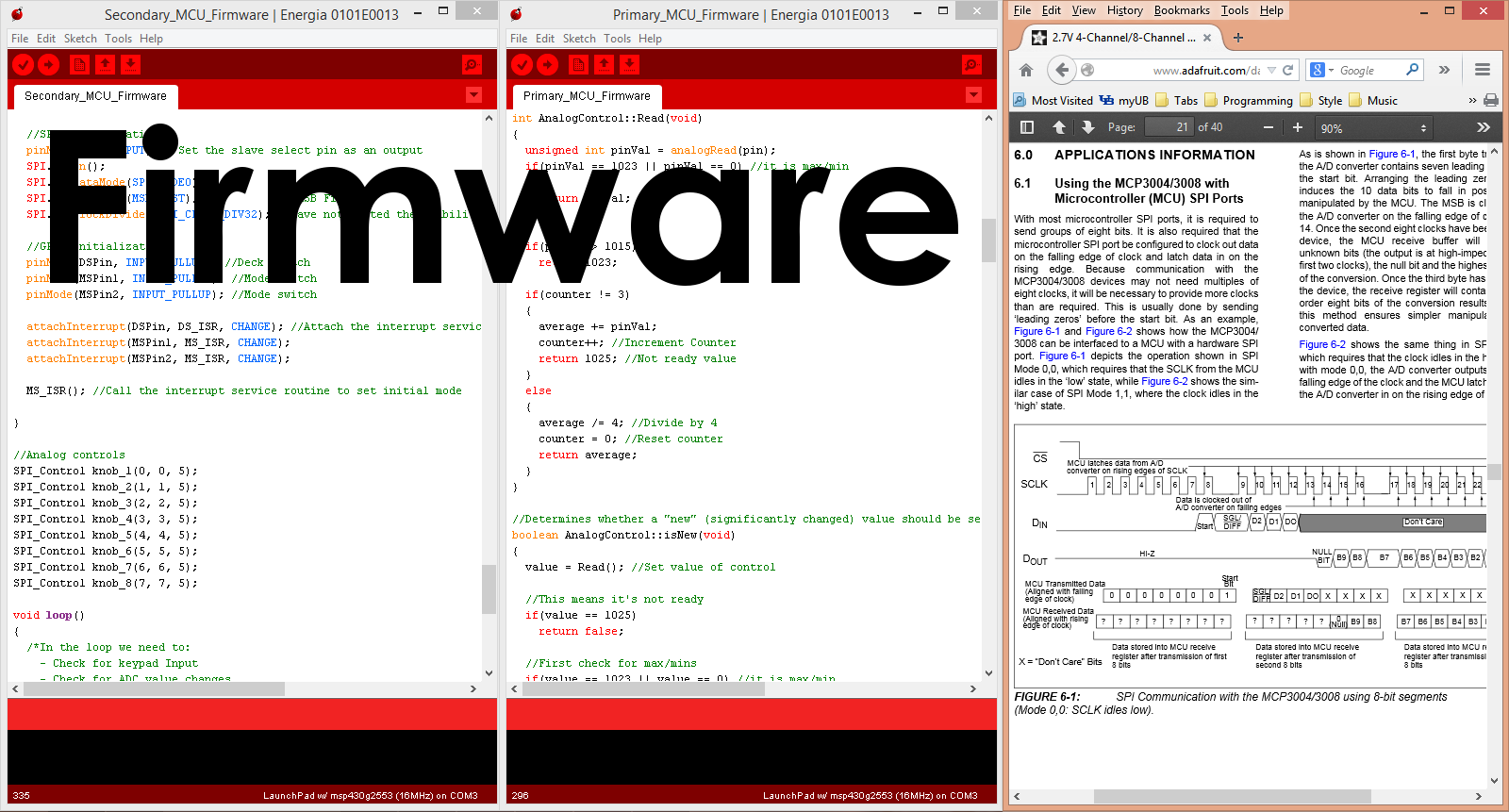This screenshot has height=812, width=1509.
Task: Open Programming bookmarks folder
Action: (x=1248, y=100)
